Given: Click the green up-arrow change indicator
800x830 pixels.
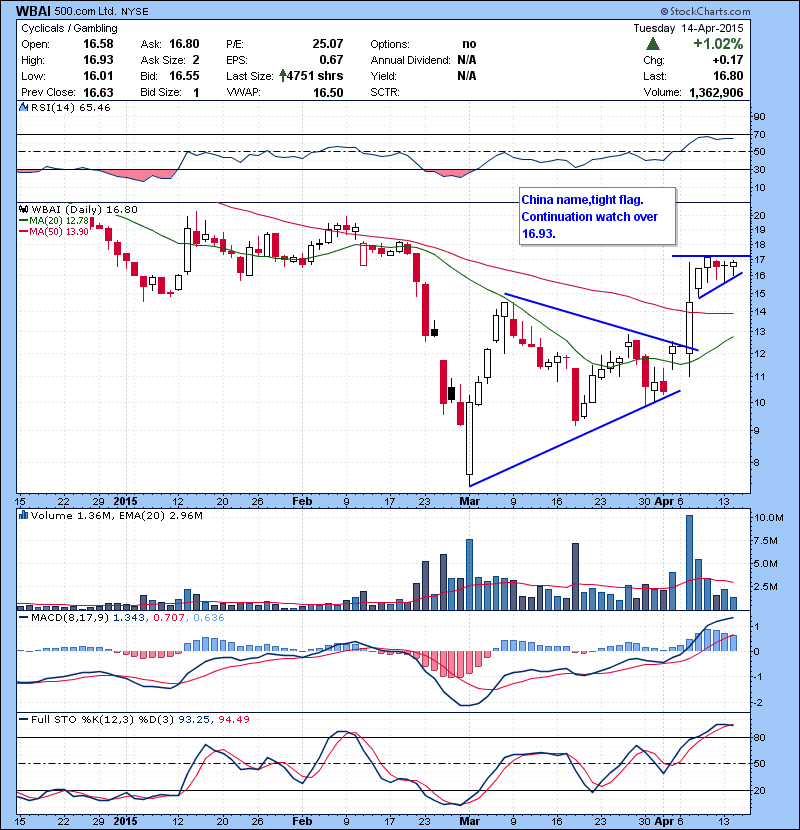Looking at the screenshot, I should click(653, 43).
